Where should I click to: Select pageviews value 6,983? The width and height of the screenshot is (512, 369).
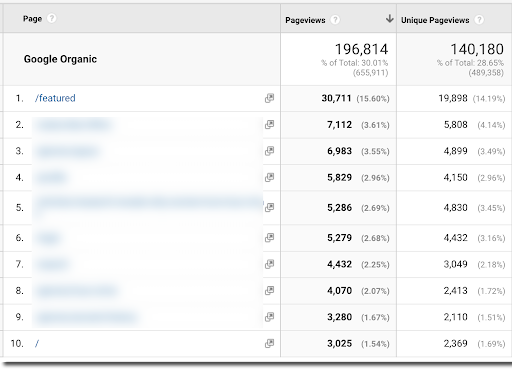click(339, 151)
